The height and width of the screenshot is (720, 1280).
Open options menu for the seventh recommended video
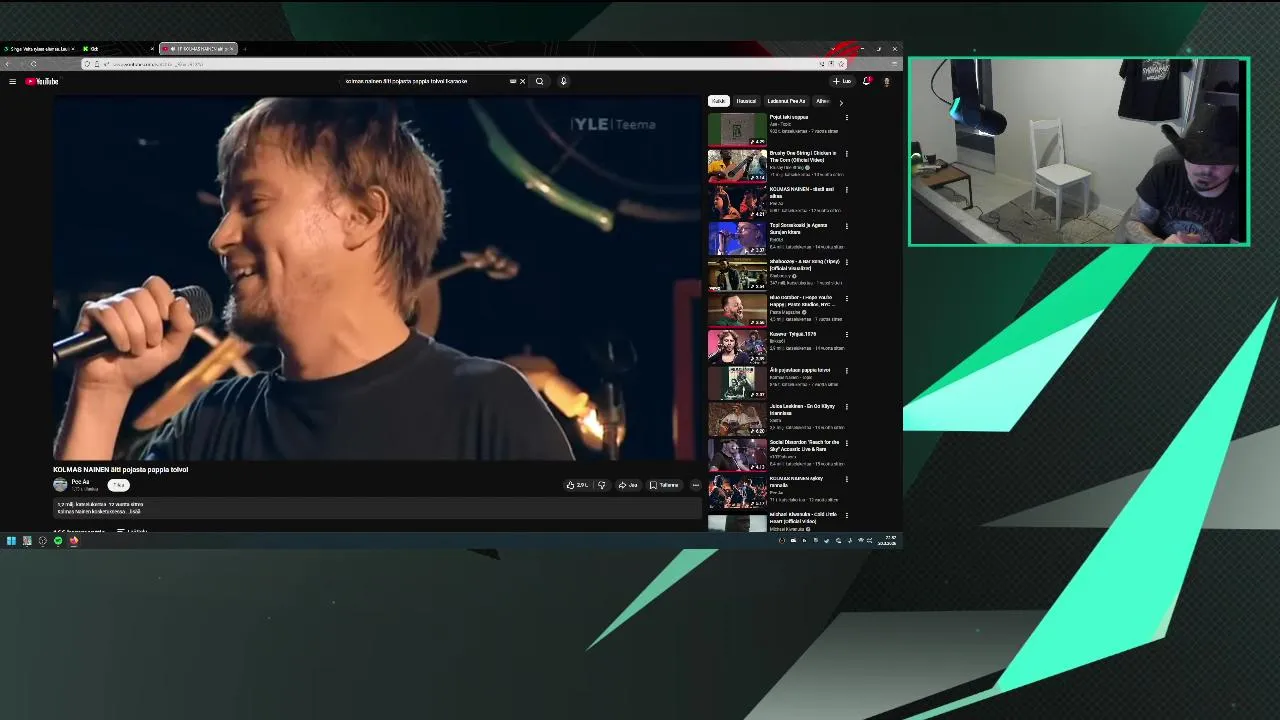coord(846,334)
